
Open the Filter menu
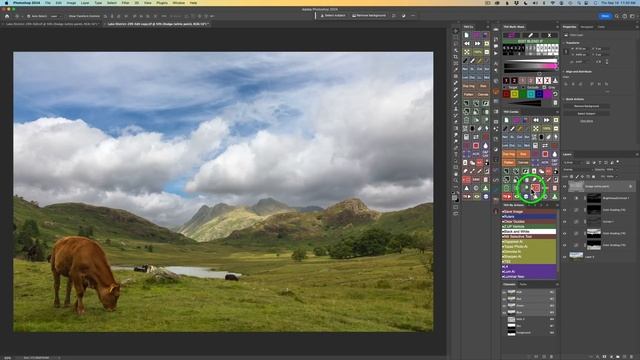pos(125,3)
